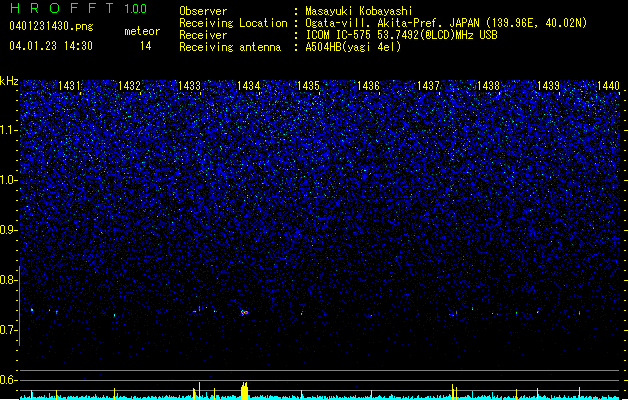Viewport: 629px width, 400px height.
Task: Click time marker 1433
Action: [x=189, y=86]
